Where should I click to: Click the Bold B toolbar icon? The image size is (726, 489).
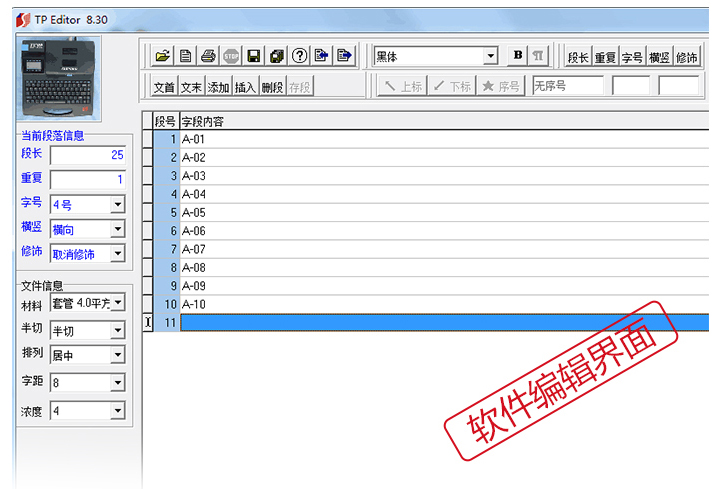[x=517, y=56]
